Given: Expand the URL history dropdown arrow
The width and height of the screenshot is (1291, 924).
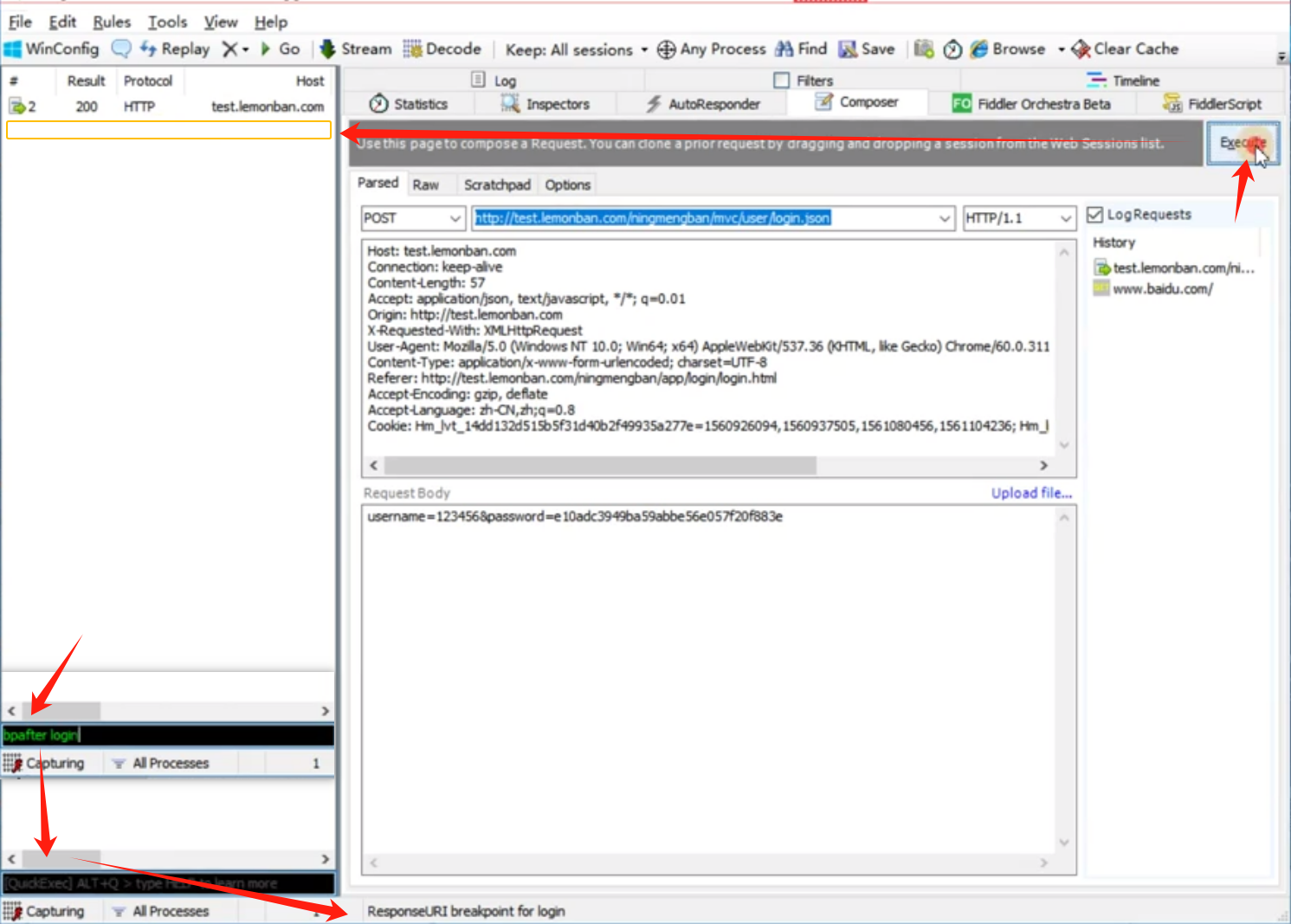Looking at the screenshot, I should point(945,218).
